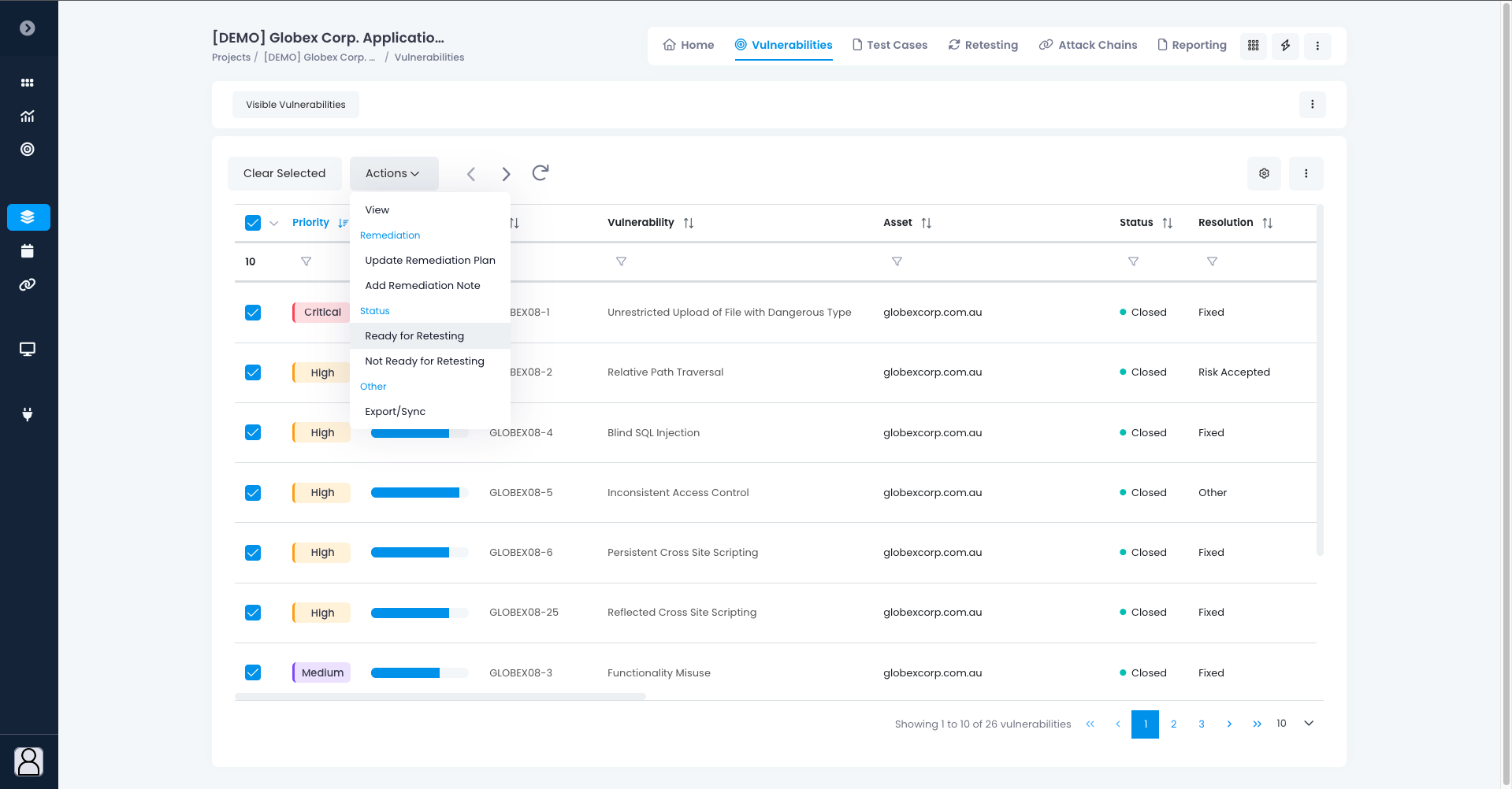The height and width of the screenshot is (789, 1512).
Task: Expand the sidebar with the arrow icon
Action: click(x=28, y=28)
